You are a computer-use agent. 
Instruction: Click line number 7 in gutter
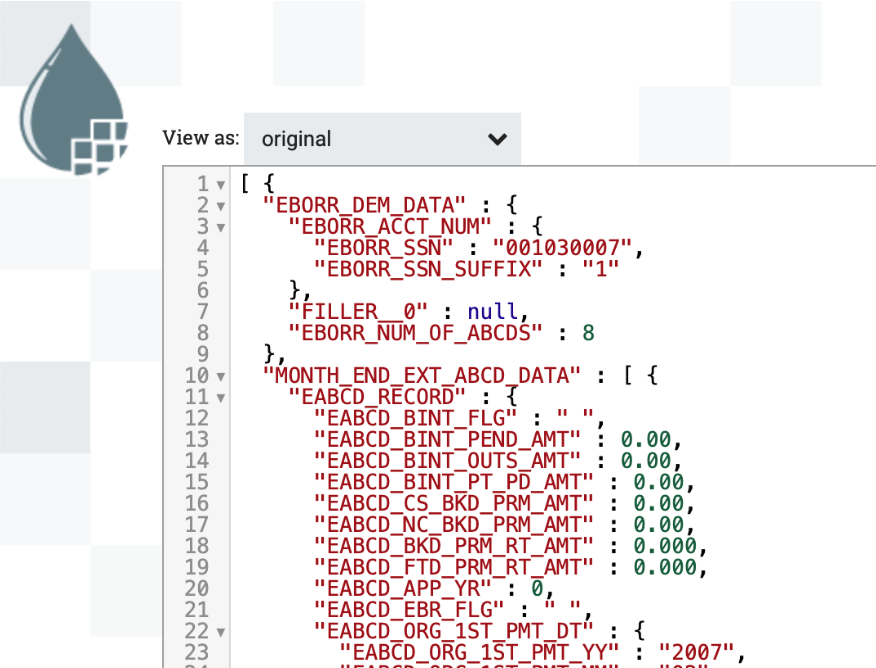pos(203,312)
